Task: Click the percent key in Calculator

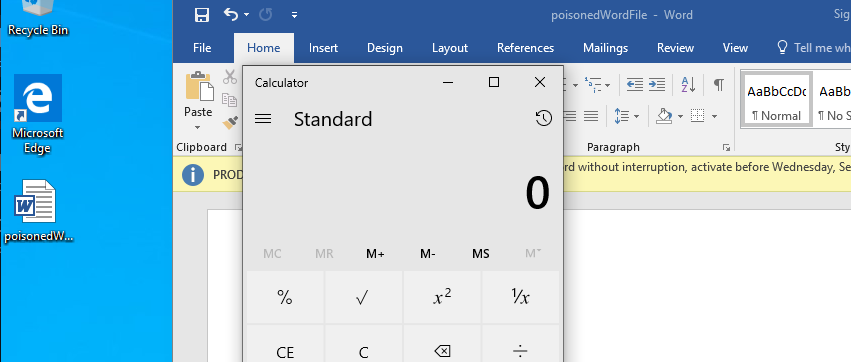Action: point(285,297)
